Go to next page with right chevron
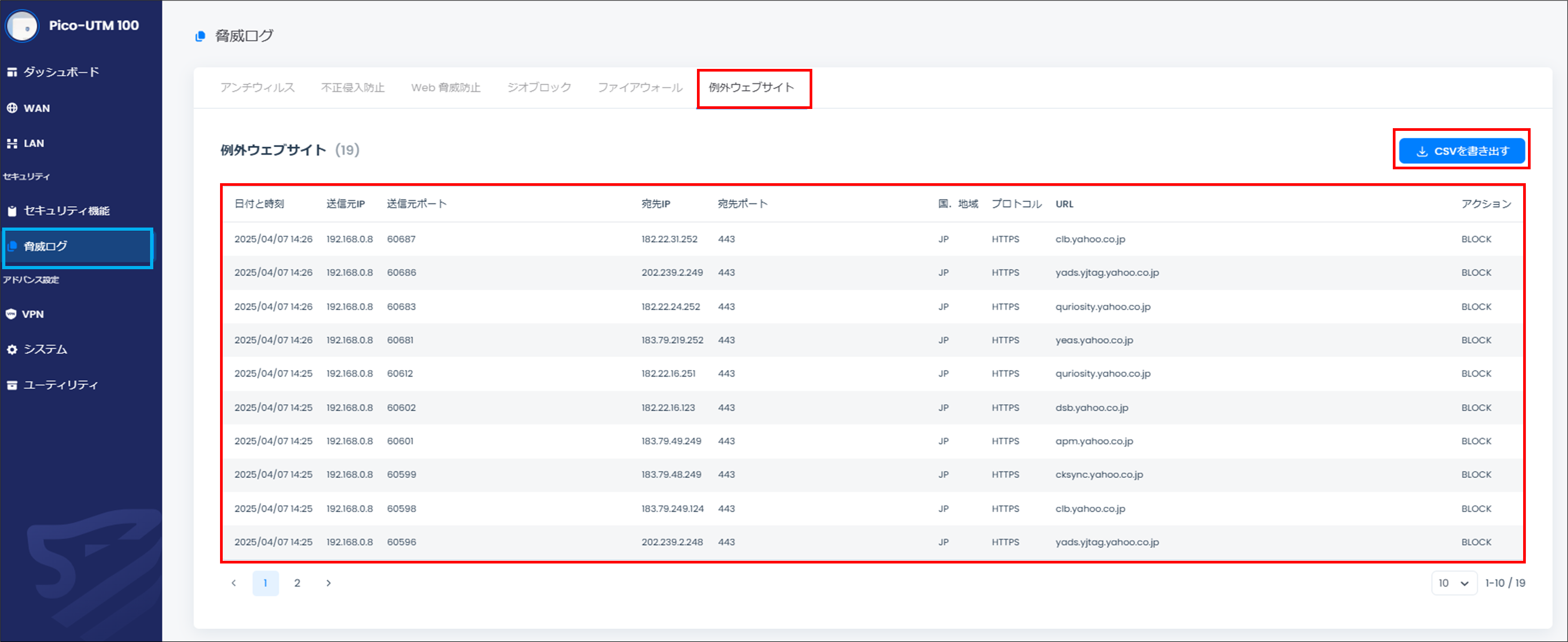Image resolution: width=1568 pixels, height=642 pixels. 328,583
